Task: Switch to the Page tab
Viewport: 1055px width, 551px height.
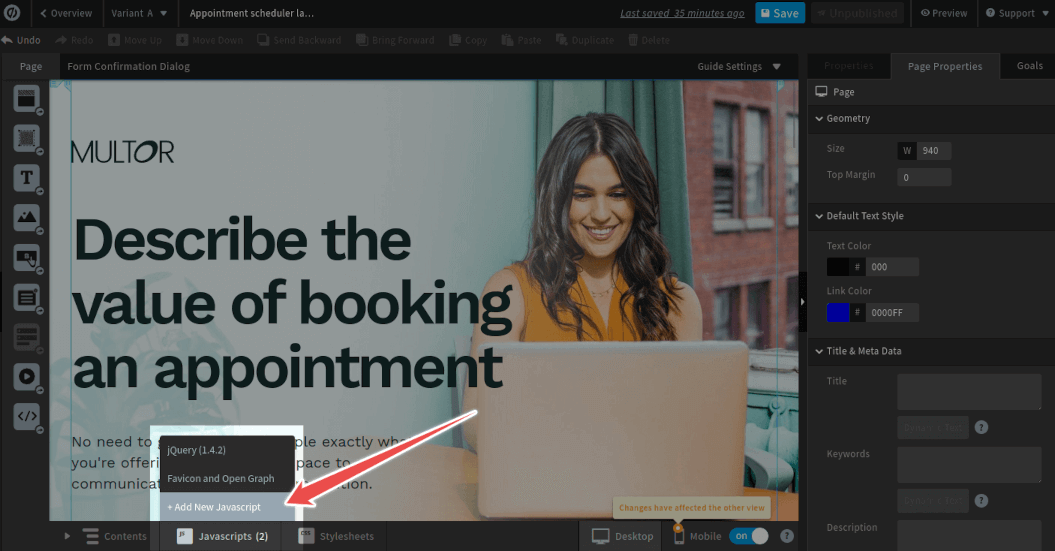Action: (x=31, y=67)
